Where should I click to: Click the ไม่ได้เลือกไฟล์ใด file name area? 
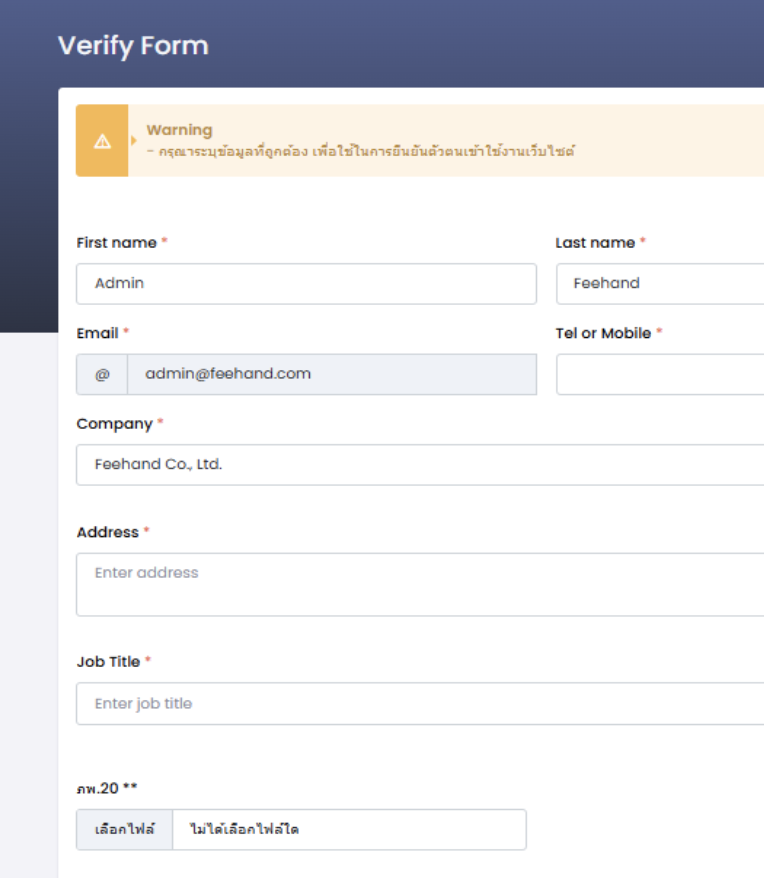point(349,829)
